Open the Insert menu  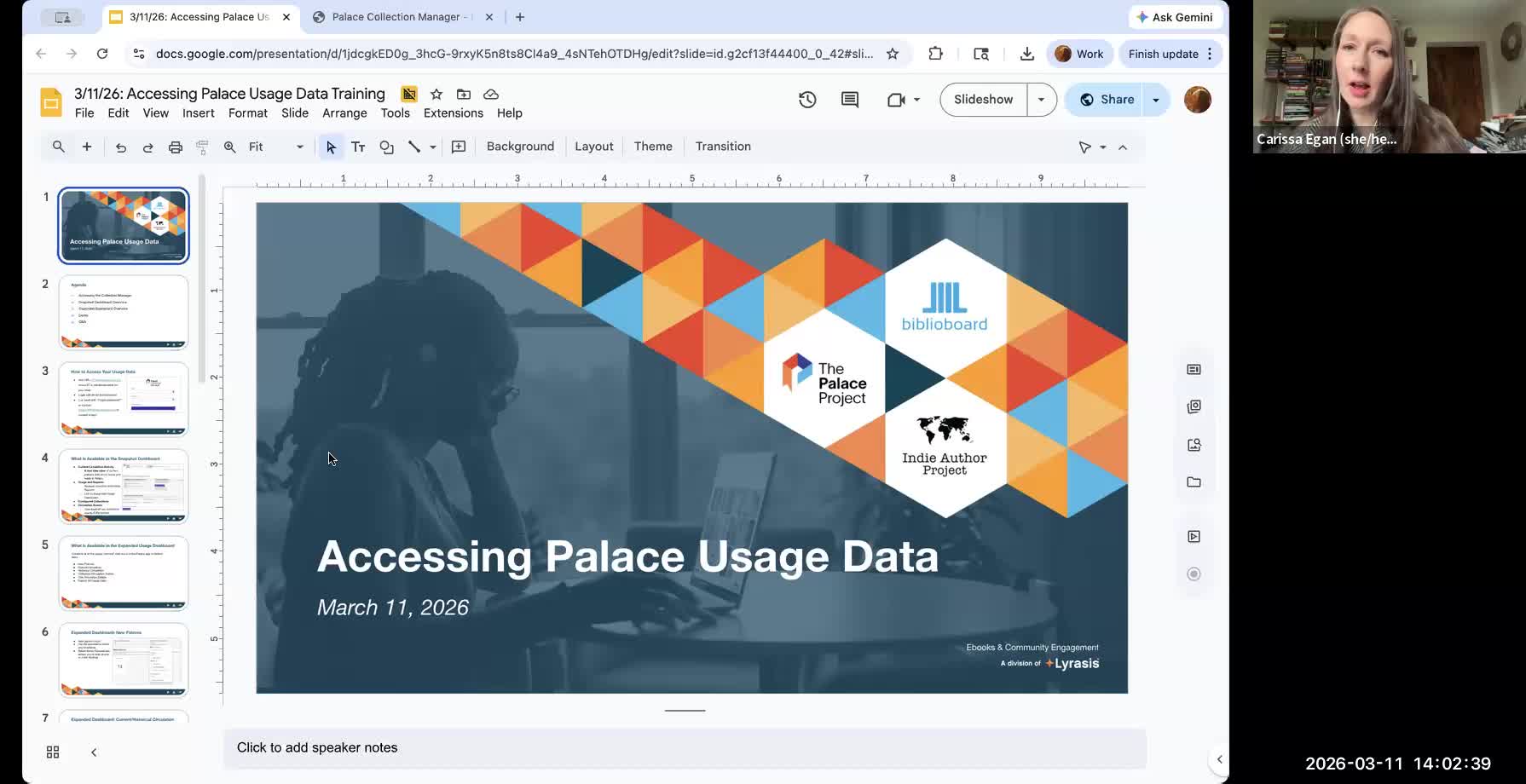pyautogui.click(x=199, y=113)
